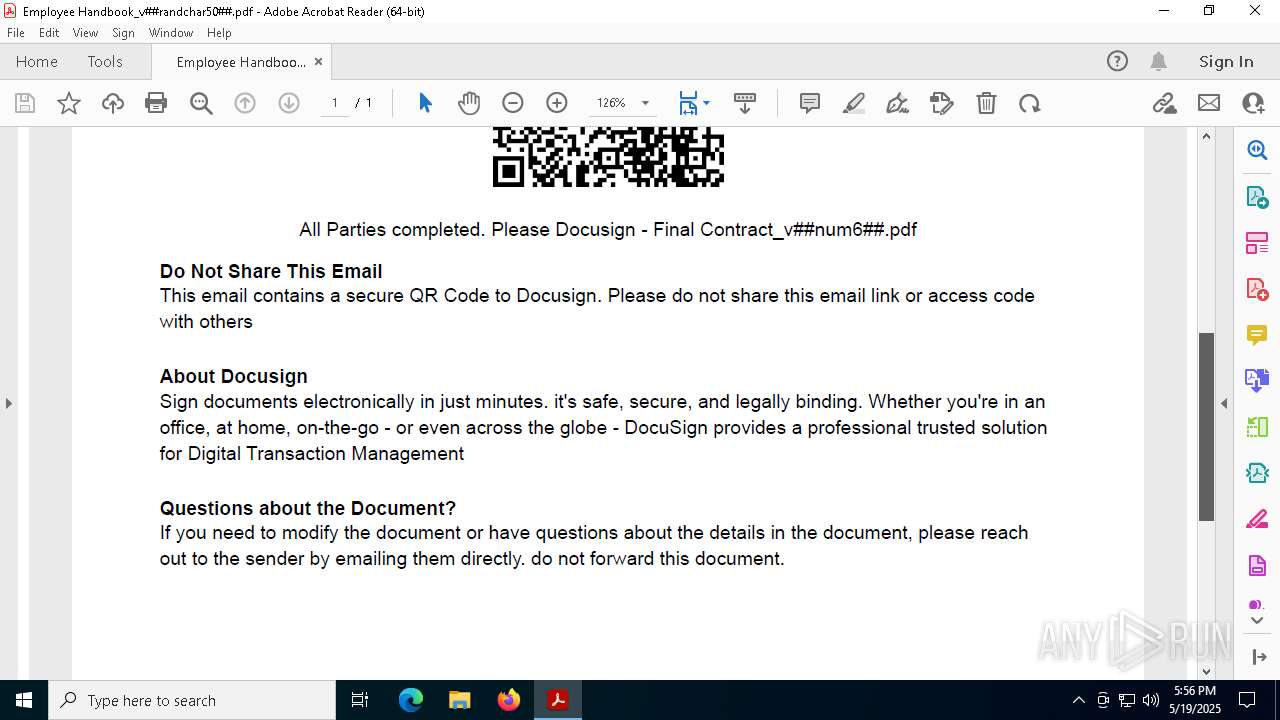Open the green Scan and OCR tool in right pane
The image size is (1280, 720).
[1257, 427]
